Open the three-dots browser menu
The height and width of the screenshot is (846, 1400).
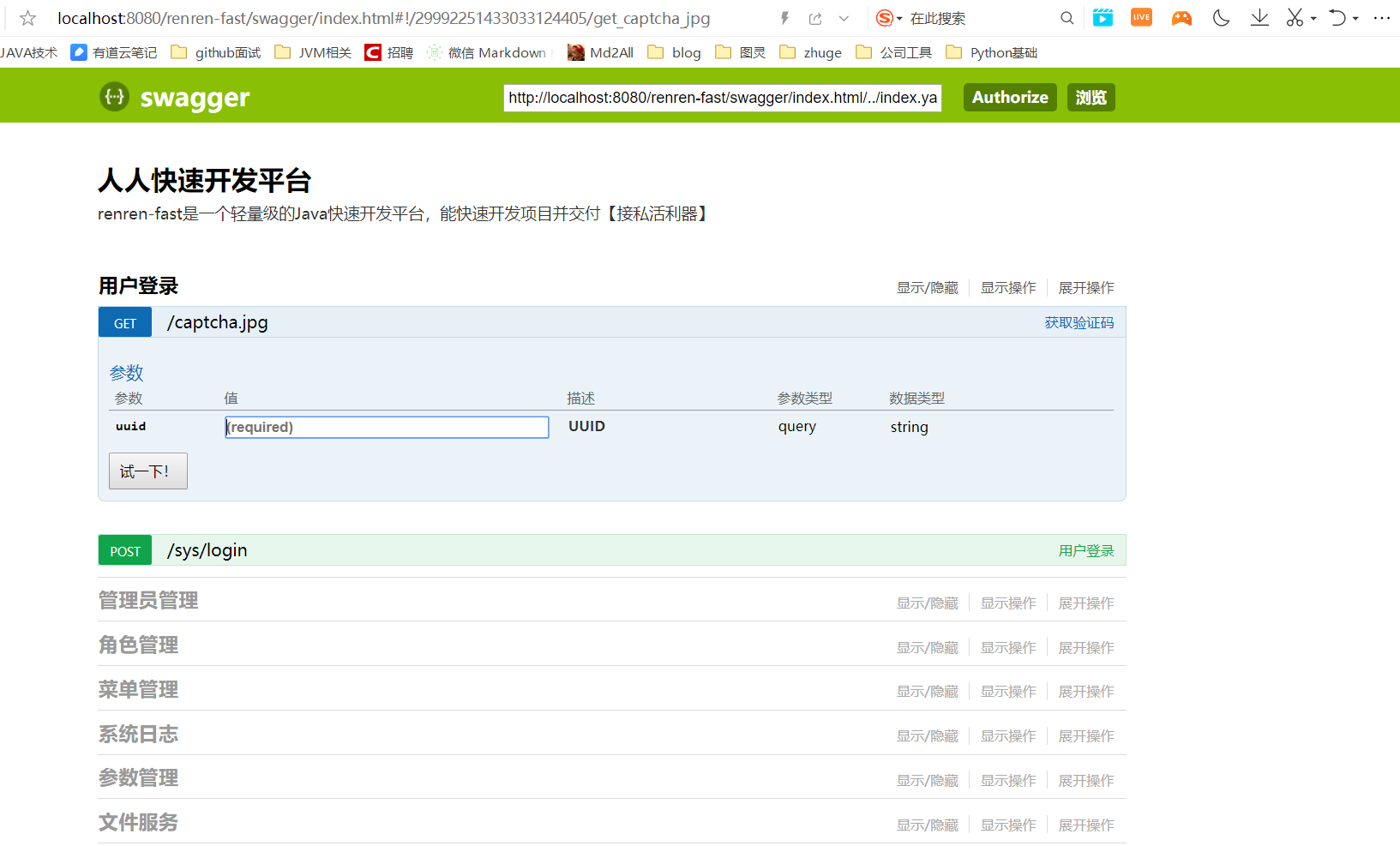1381,18
